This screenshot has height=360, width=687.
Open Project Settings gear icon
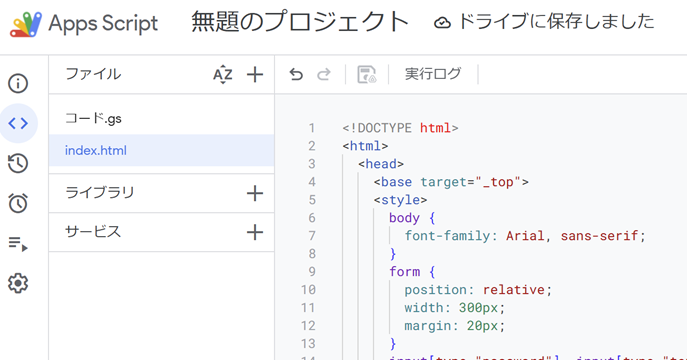point(18,283)
